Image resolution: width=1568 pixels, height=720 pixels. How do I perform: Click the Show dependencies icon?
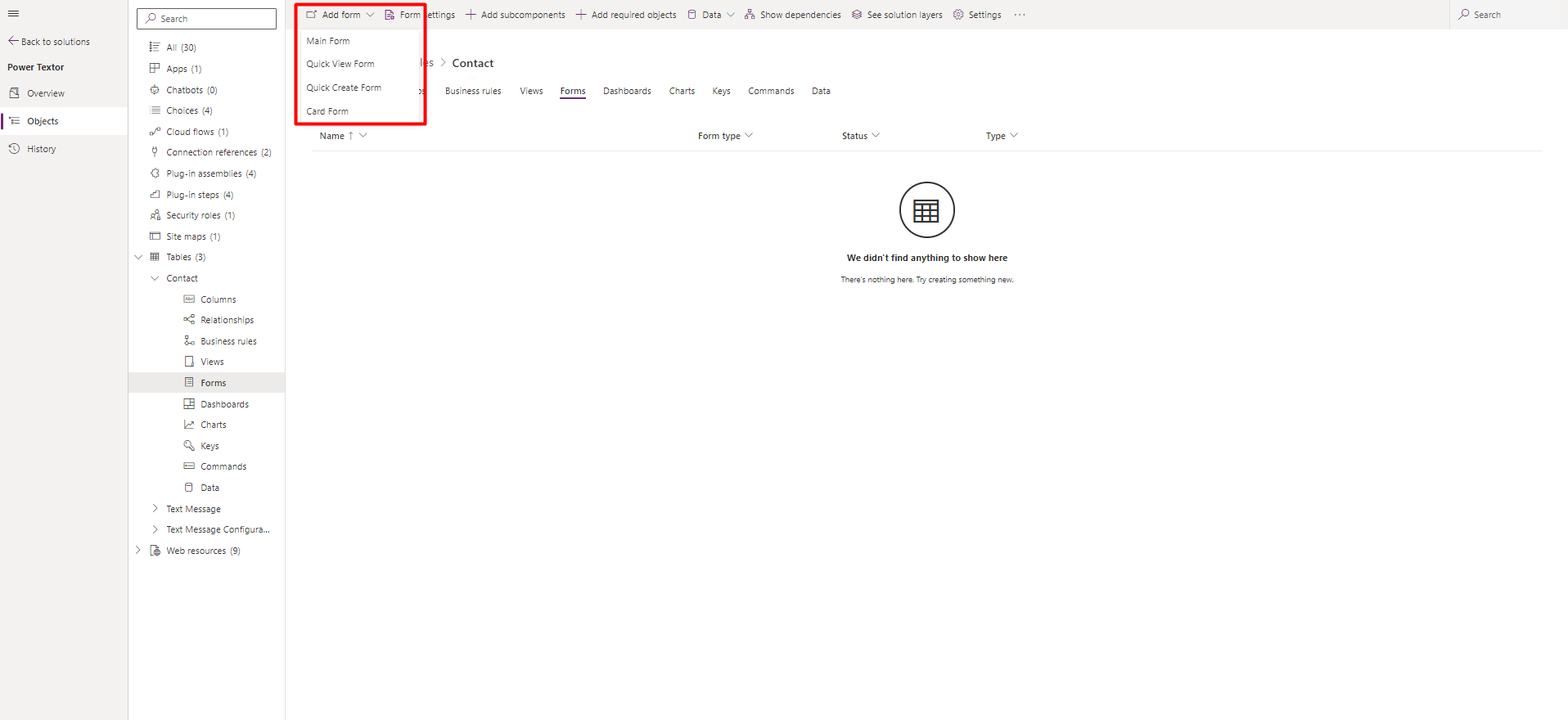coord(750,15)
